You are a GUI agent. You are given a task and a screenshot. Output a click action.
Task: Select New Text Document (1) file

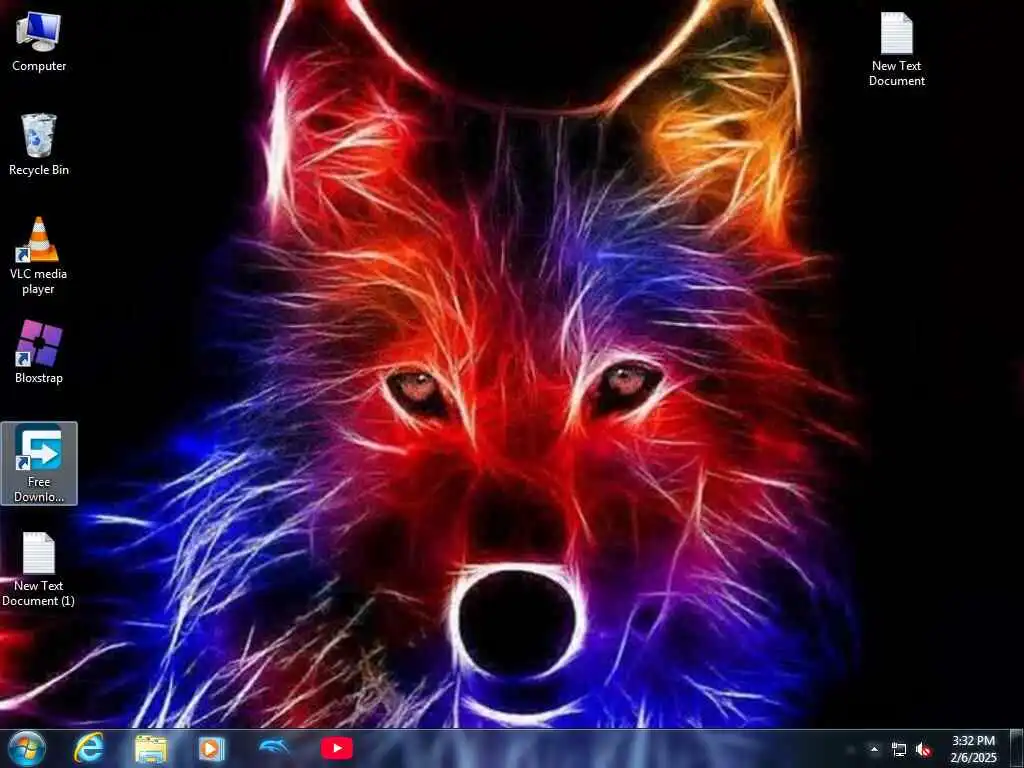tap(39, 569)
